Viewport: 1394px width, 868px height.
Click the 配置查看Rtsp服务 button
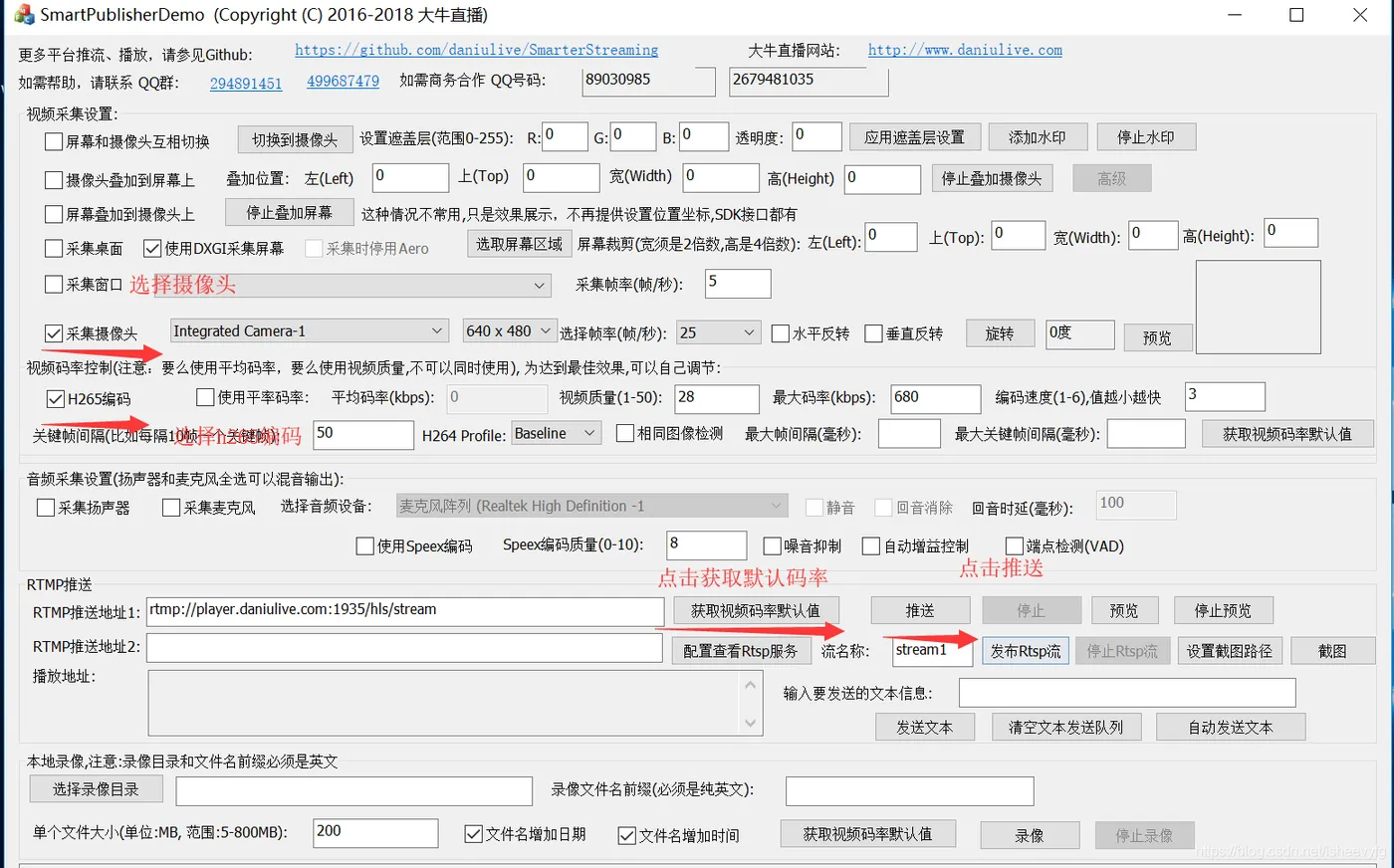741,651
